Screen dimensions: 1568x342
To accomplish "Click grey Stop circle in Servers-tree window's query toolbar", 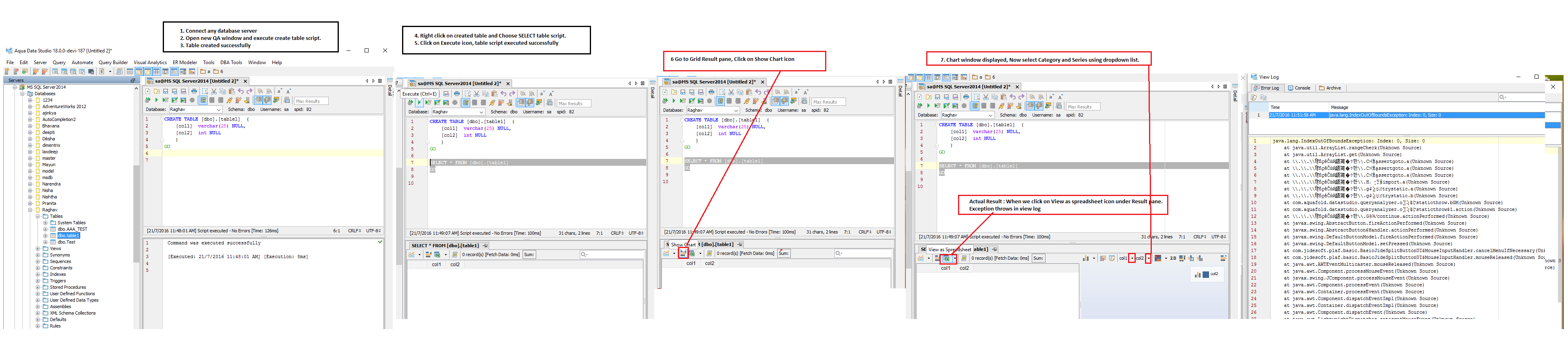I will pyautogui.click(x=192, y=100).
